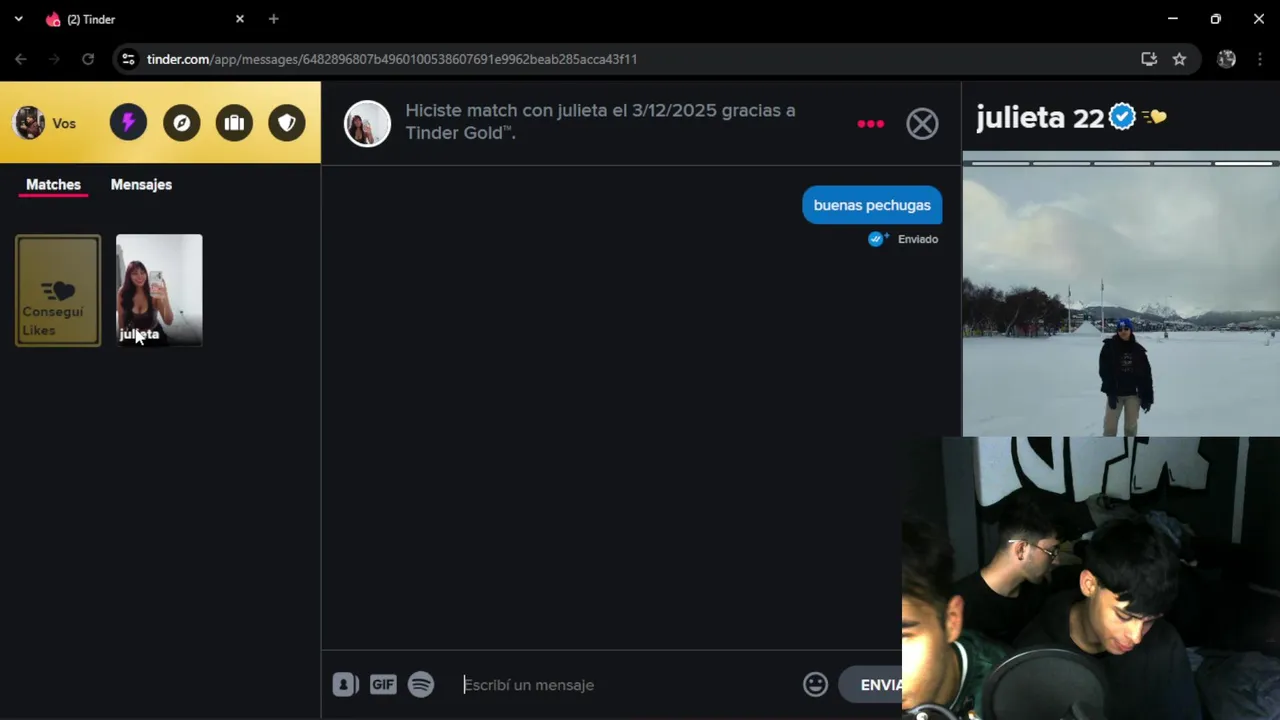
Task: Click the match info header text
Action: pos(600,121)
